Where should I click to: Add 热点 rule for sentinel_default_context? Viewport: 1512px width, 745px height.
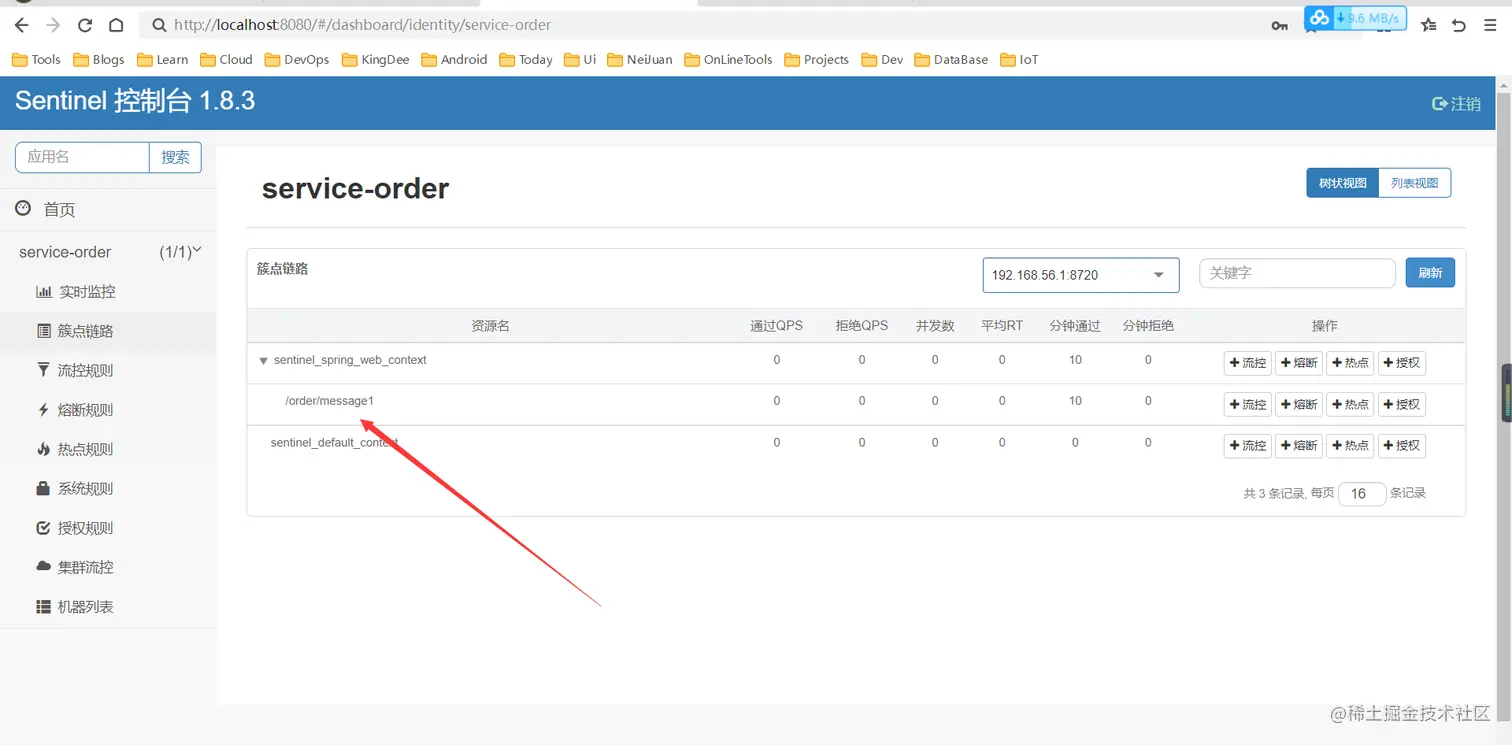coord(1350,446)
